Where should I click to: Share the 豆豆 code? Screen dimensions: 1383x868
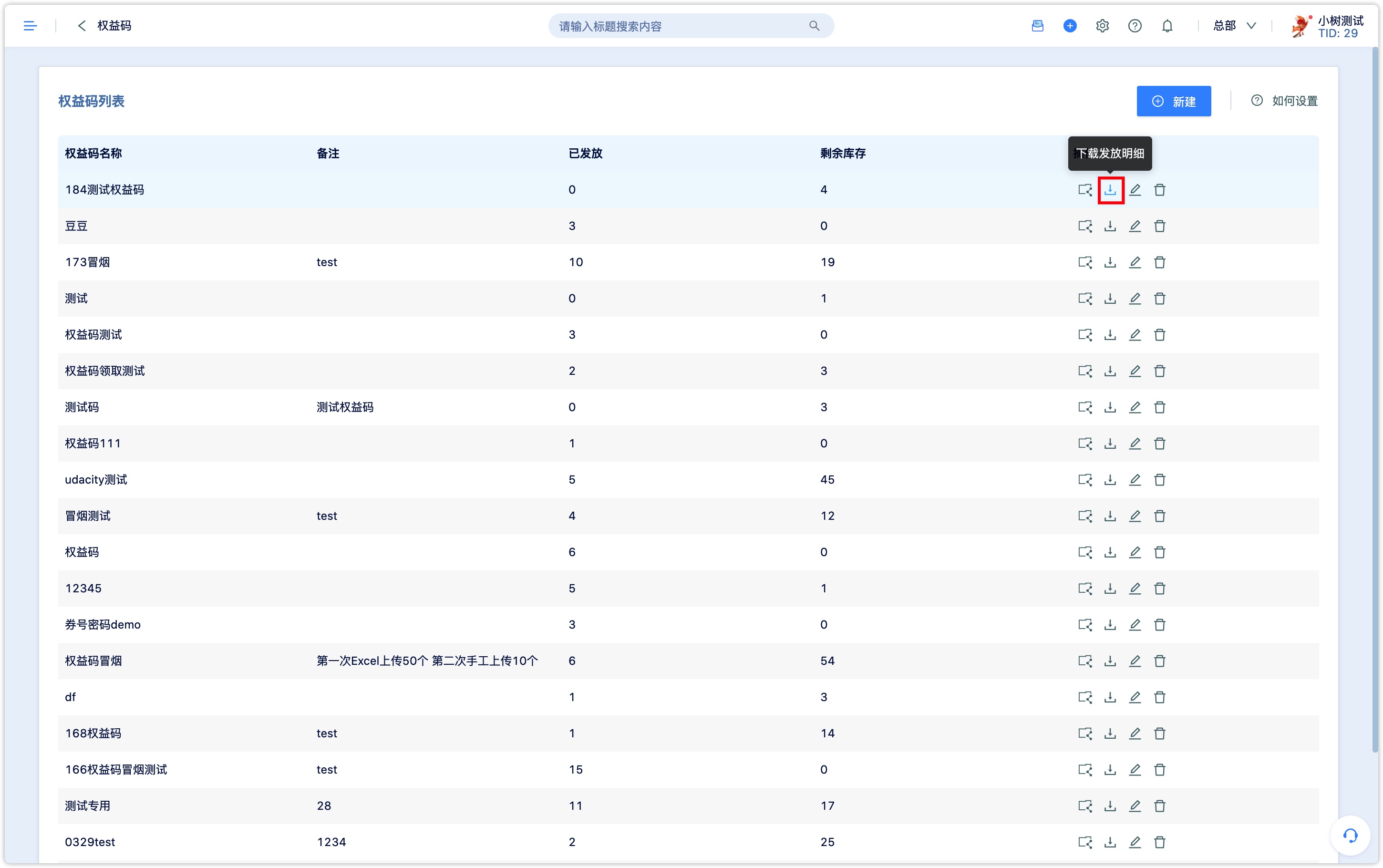coord(1084,226)
